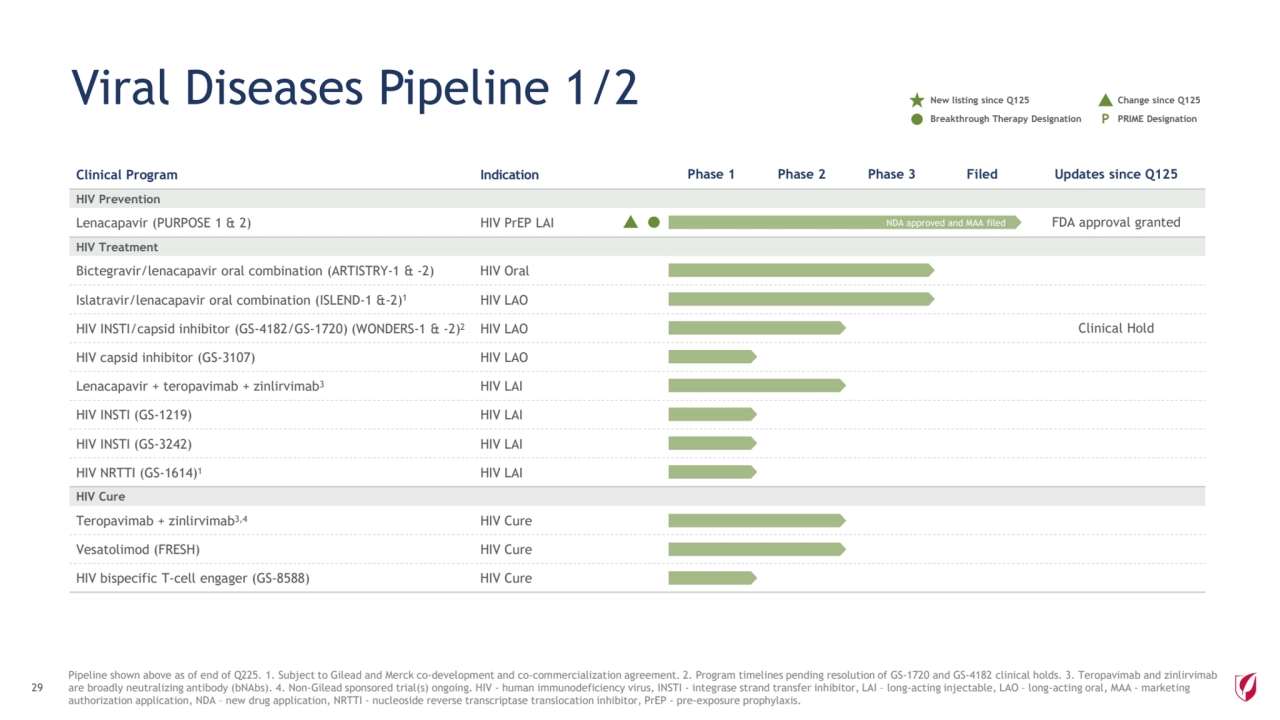
Task: Click the Filed column header
Action: tap(982, 174)
